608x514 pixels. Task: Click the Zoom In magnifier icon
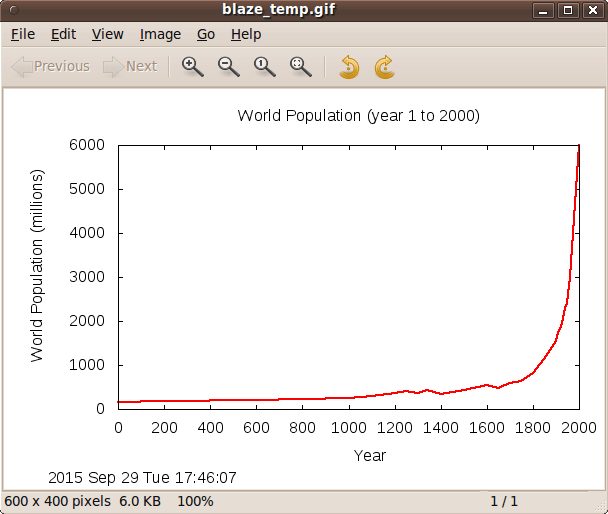(x=193, y=67)
